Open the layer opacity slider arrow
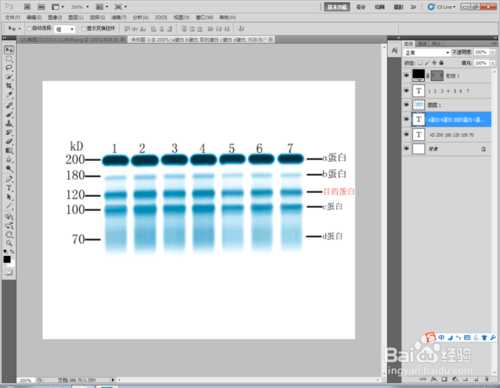 tap(493, 52)
